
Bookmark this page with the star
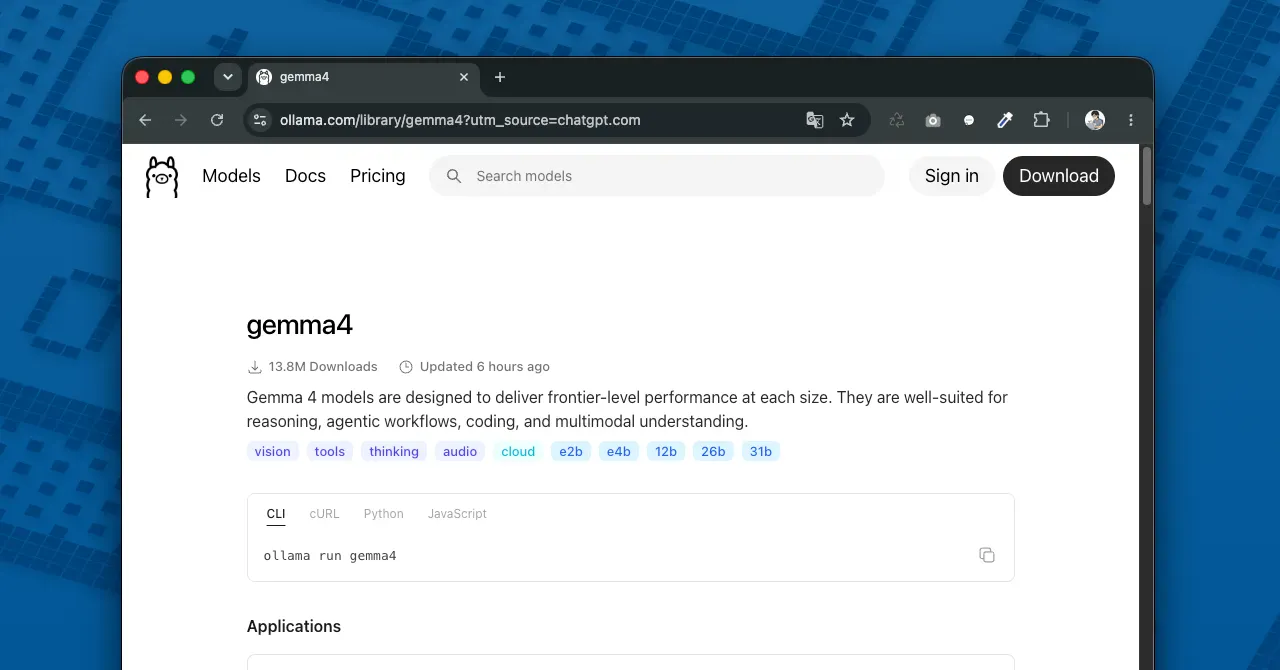(847, 120)
